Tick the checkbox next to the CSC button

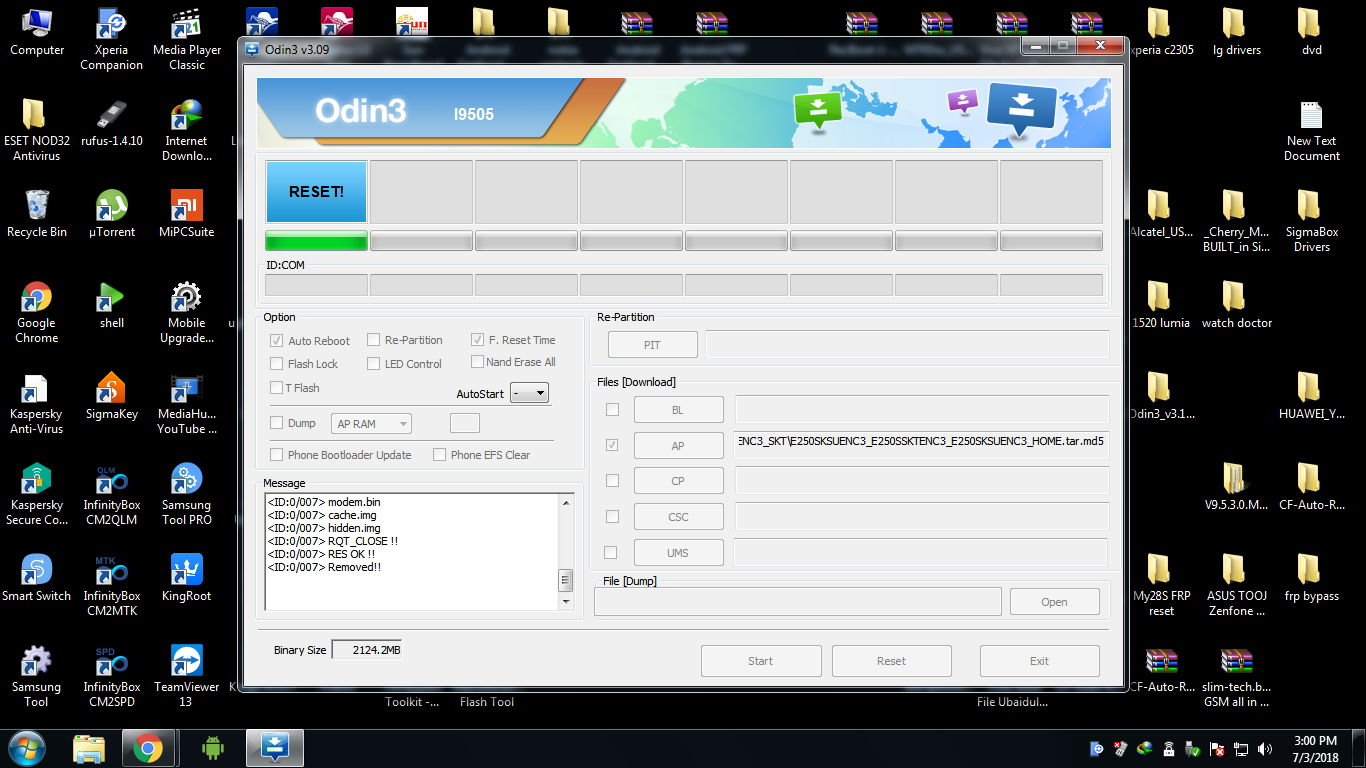(x=612, y=517)
